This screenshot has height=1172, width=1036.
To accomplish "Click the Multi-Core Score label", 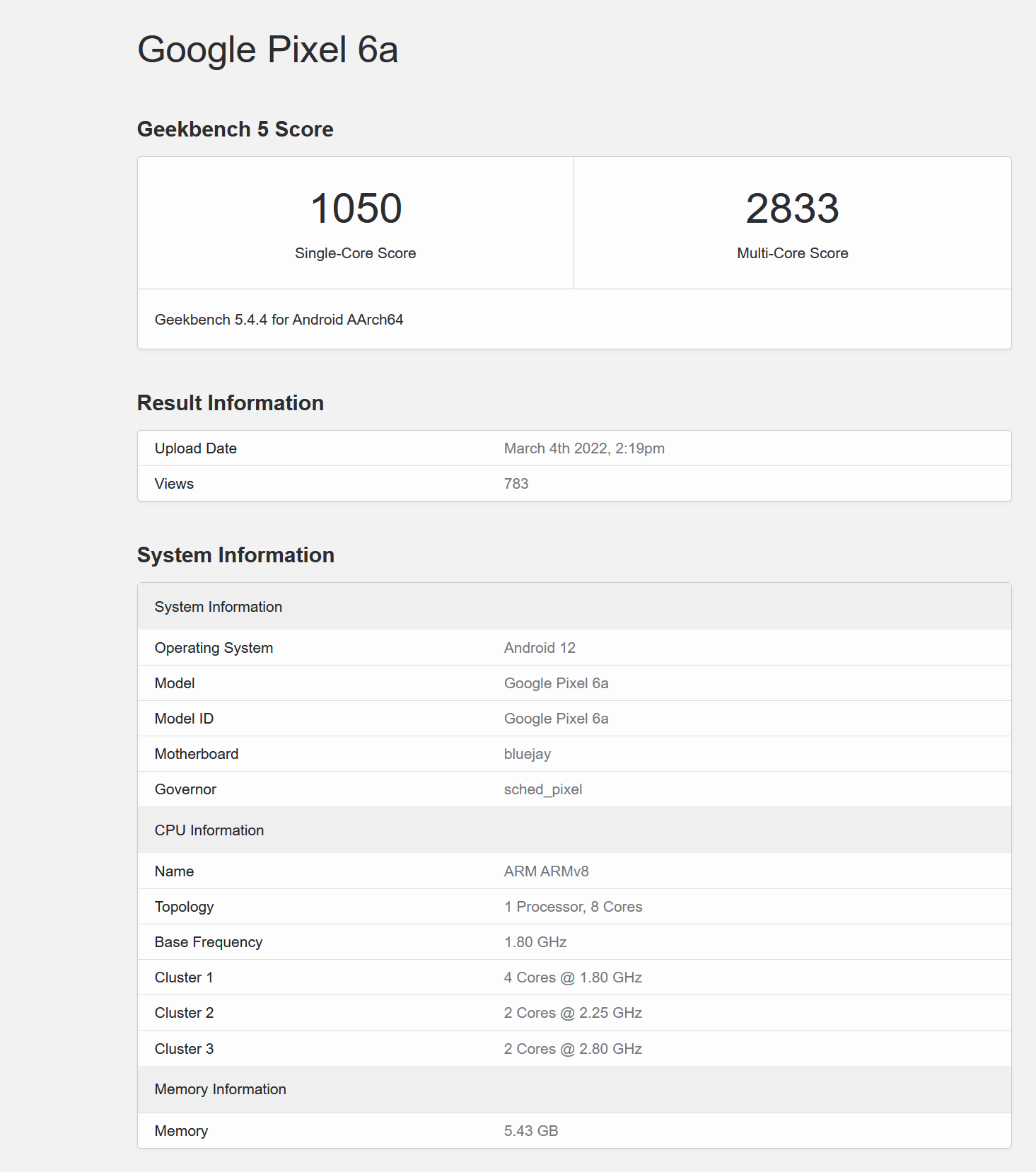I will click(792, 253).
